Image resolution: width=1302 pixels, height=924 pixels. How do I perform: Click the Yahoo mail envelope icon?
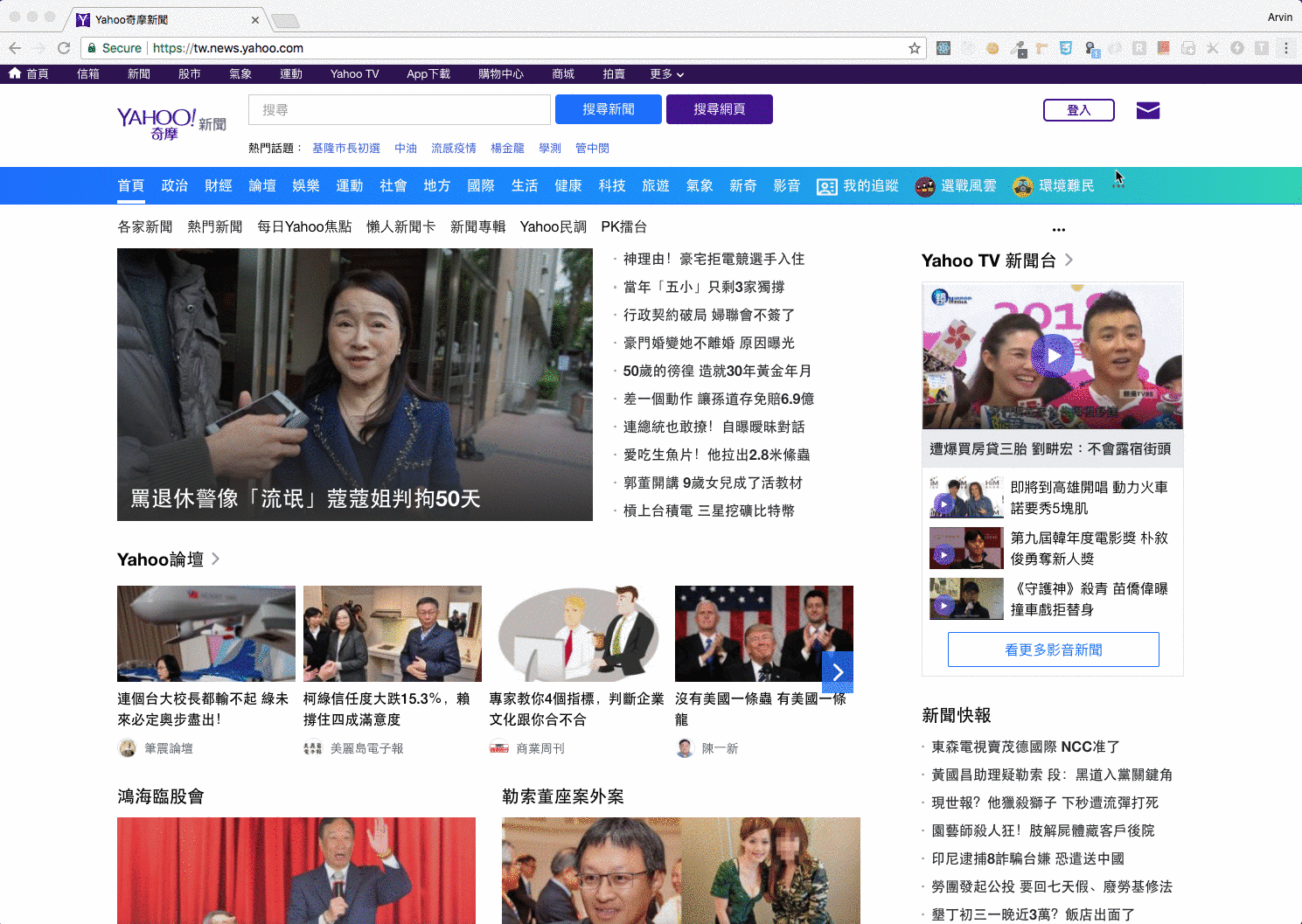[1147, 110]
